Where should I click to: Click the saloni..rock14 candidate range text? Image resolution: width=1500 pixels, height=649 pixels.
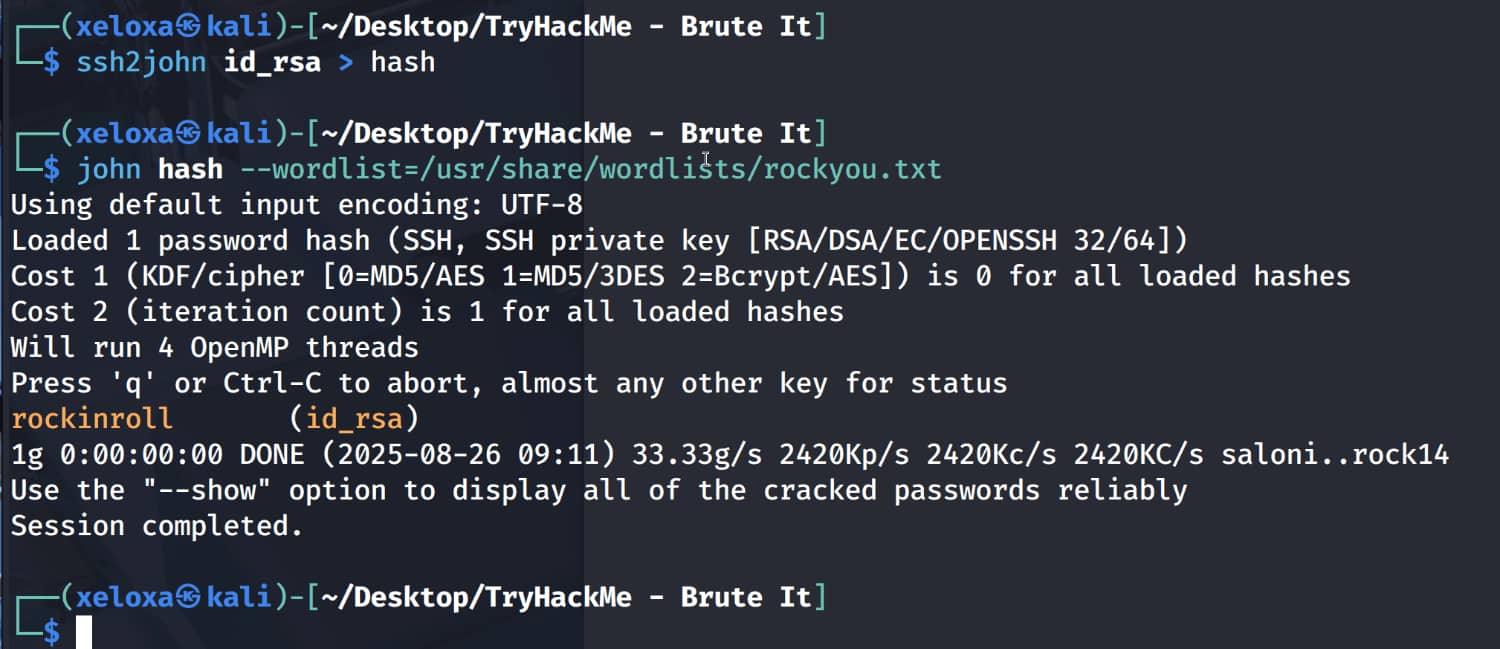pos(1335,454)
